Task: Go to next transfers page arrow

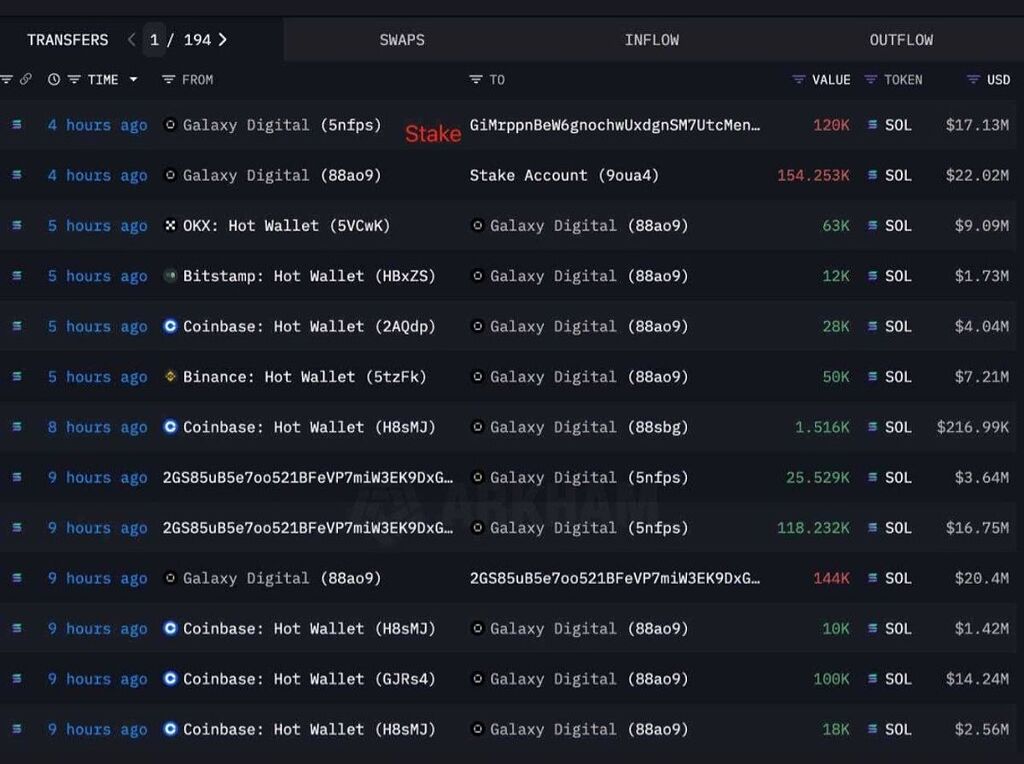Action: pos(222,40)
